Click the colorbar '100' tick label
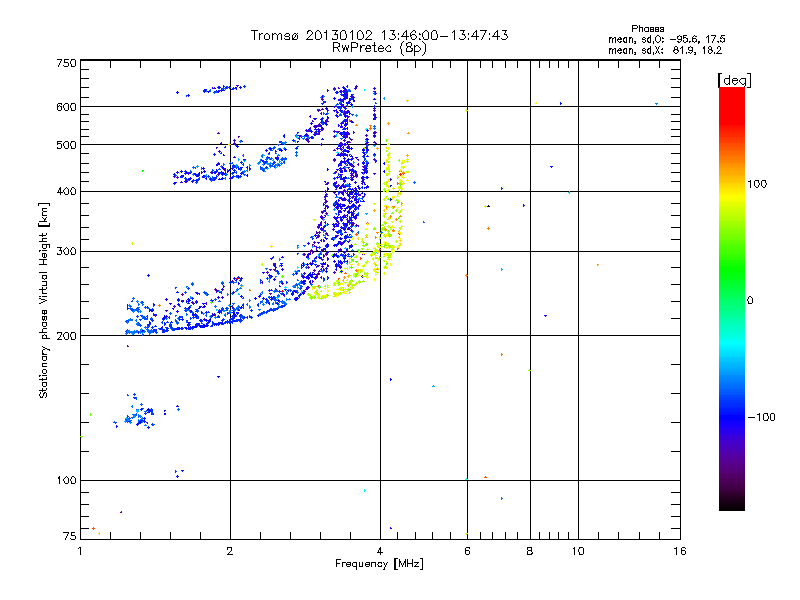 757,184
